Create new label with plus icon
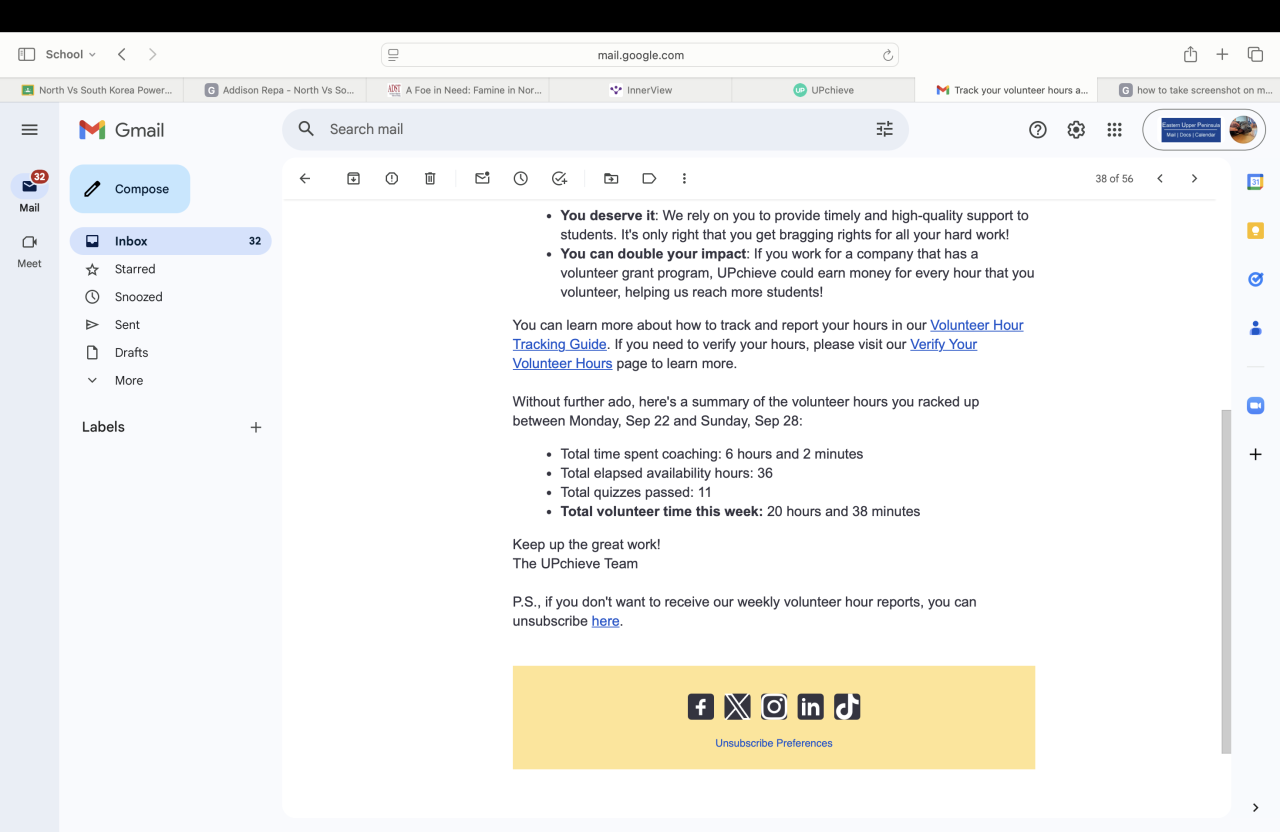The image size is (1280, 832). [x=256, y=427]
